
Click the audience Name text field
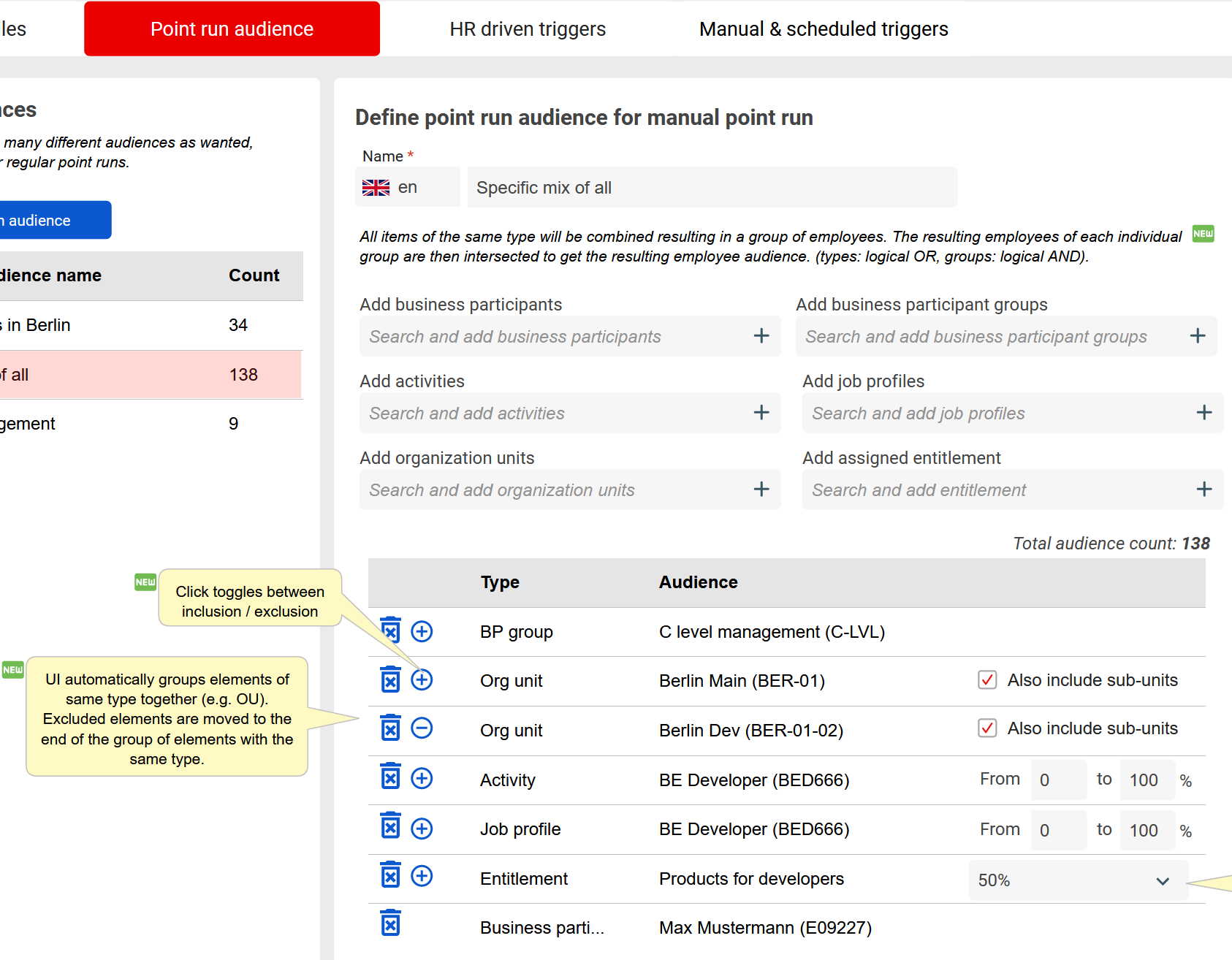click(x=712, y=188)
